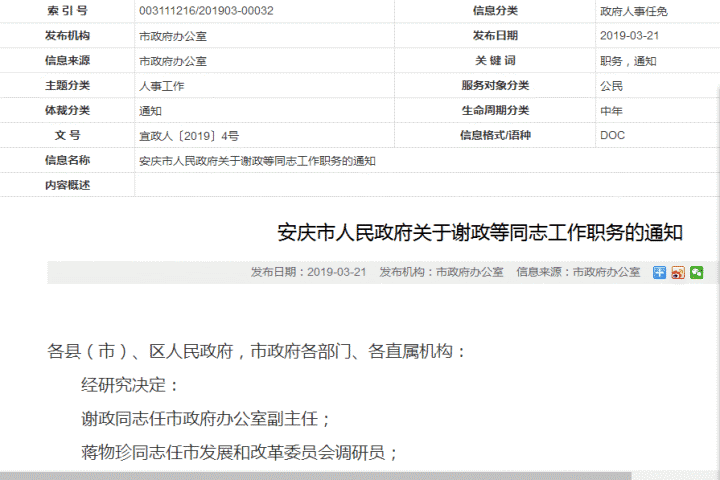The image size is (720, 480).
Task: Click 信息来源：市政府办公室 in the gray bar
Action: [578, 272]
